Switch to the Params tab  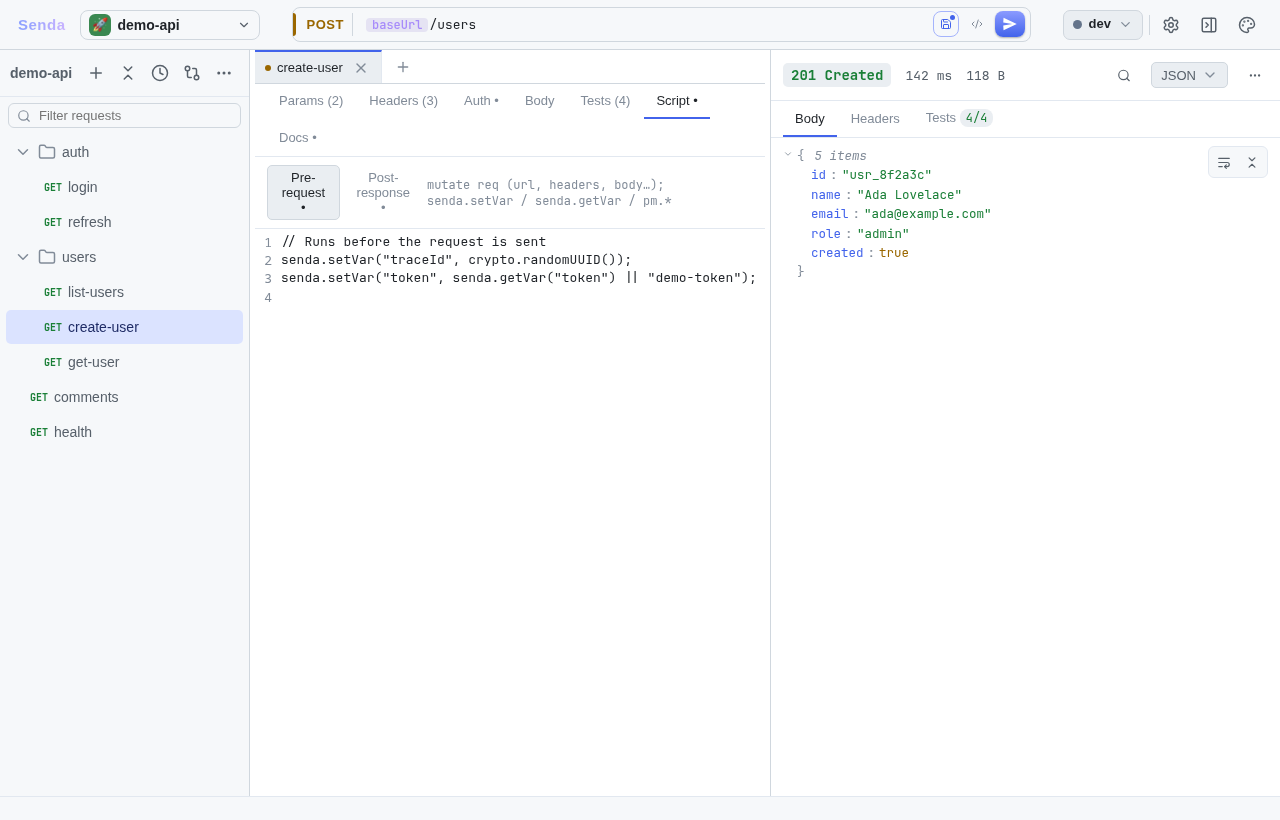[311, 100]
